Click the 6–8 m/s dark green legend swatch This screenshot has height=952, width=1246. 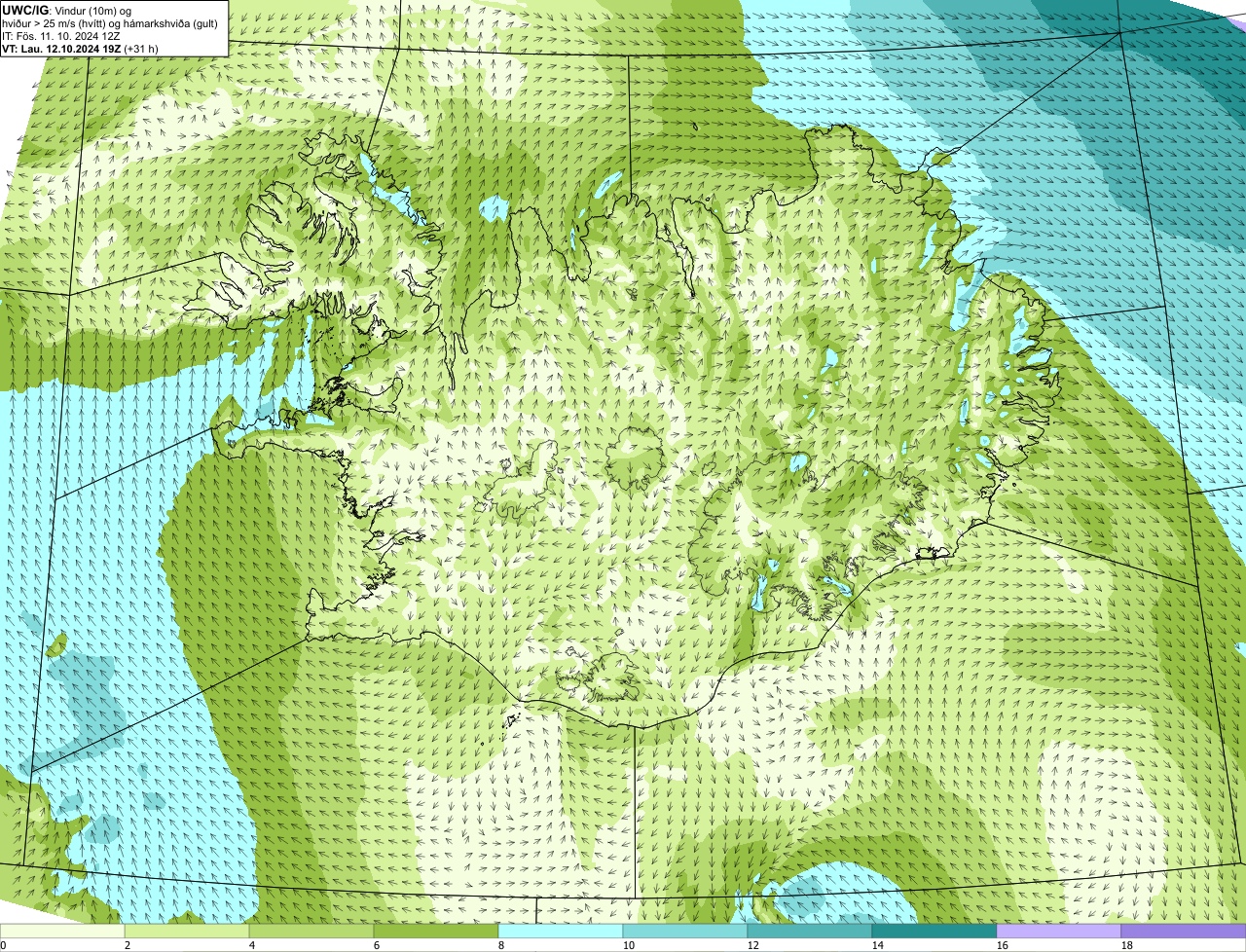click(436, 932)
